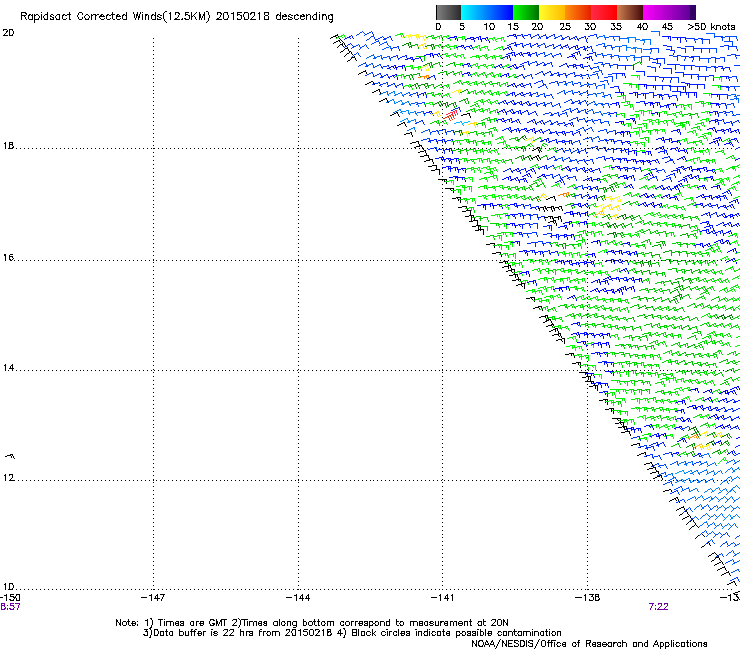Select the red 30–35 knots legend swatch

(604, 12)
